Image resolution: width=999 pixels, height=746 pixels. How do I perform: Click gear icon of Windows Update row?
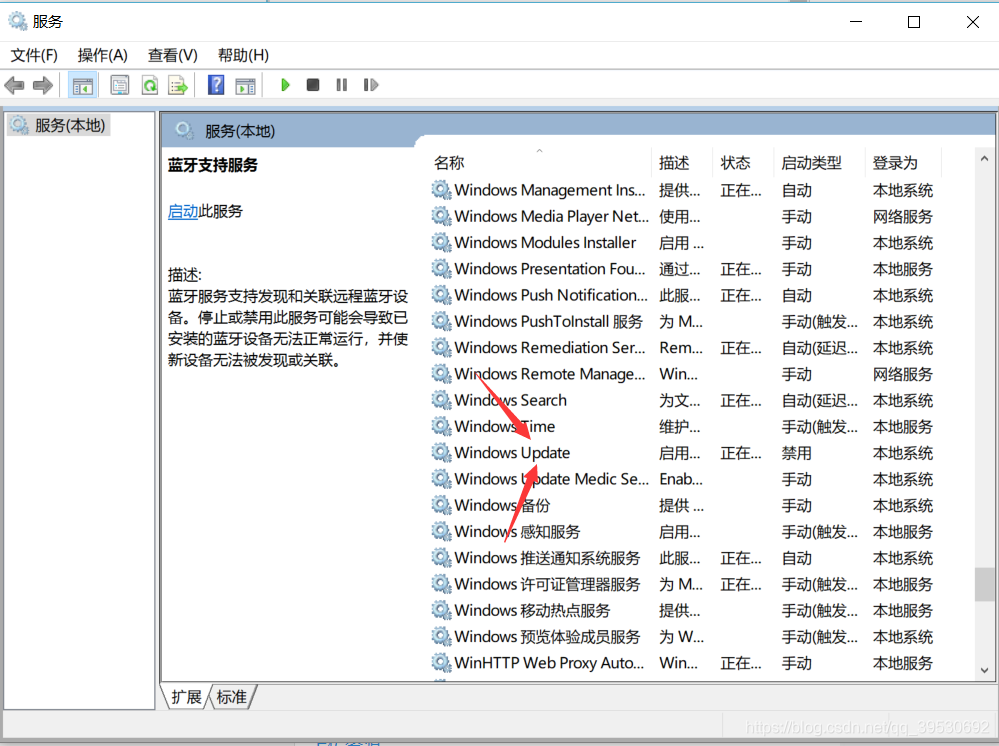pos(442,452)
